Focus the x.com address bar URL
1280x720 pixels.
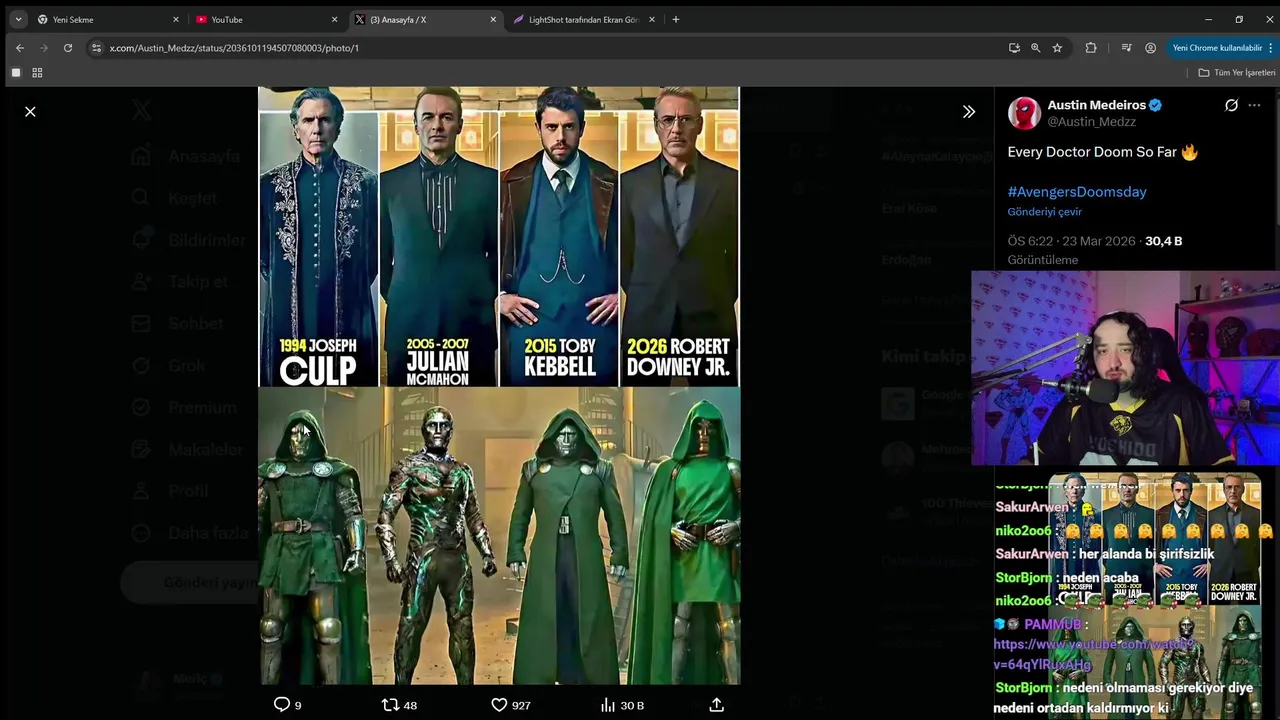pos(234,48)
